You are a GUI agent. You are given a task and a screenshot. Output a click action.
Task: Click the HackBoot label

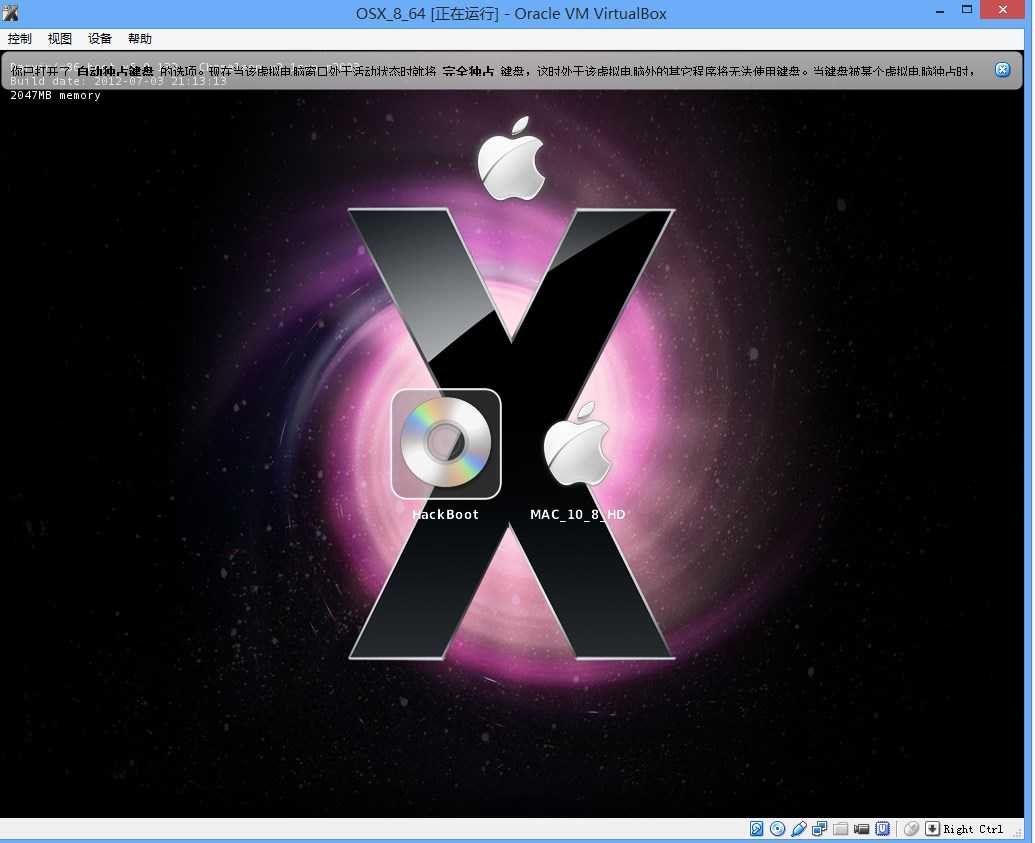[446, 515]
